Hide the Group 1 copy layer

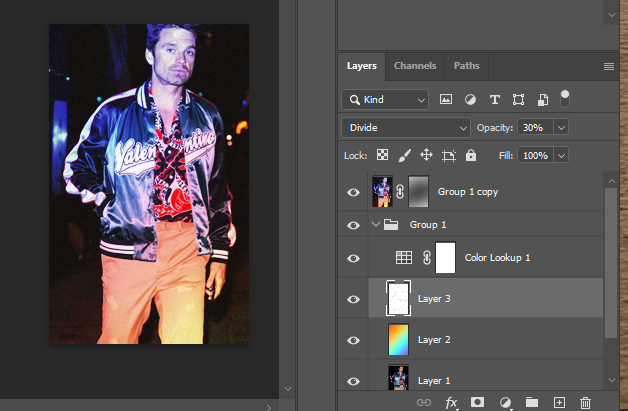(x=353, y=192)
